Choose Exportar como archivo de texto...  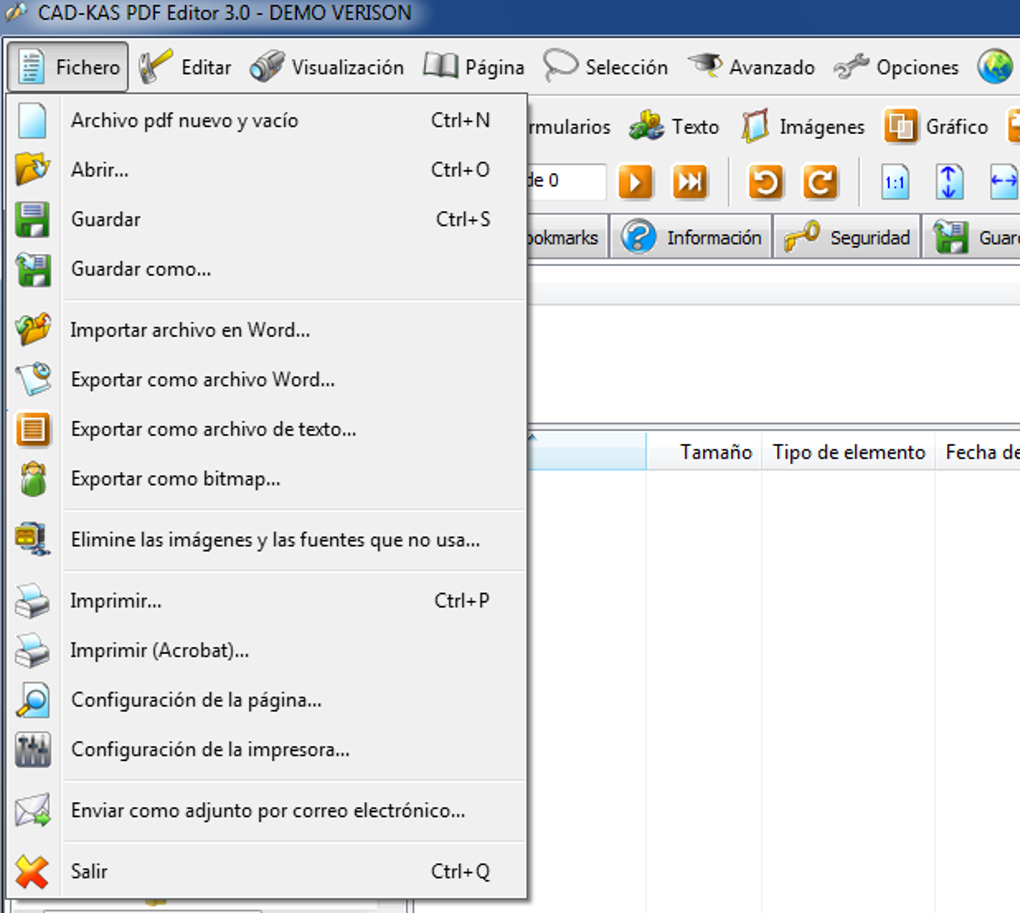tap(267, 429)
